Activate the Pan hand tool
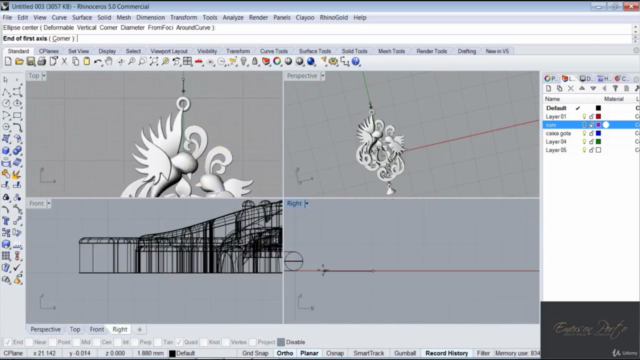Screen dimensions: 640x360 [x=109, y=61]
